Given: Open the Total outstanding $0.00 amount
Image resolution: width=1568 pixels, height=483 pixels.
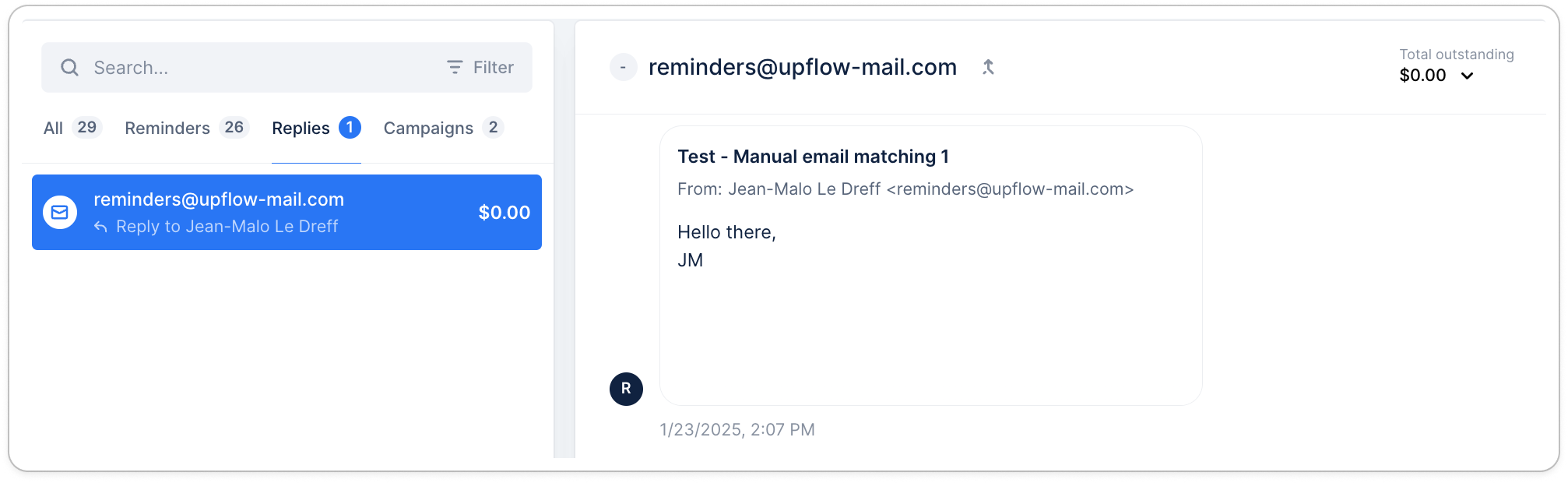Looking at the screenshot, I should point(1422,76).
